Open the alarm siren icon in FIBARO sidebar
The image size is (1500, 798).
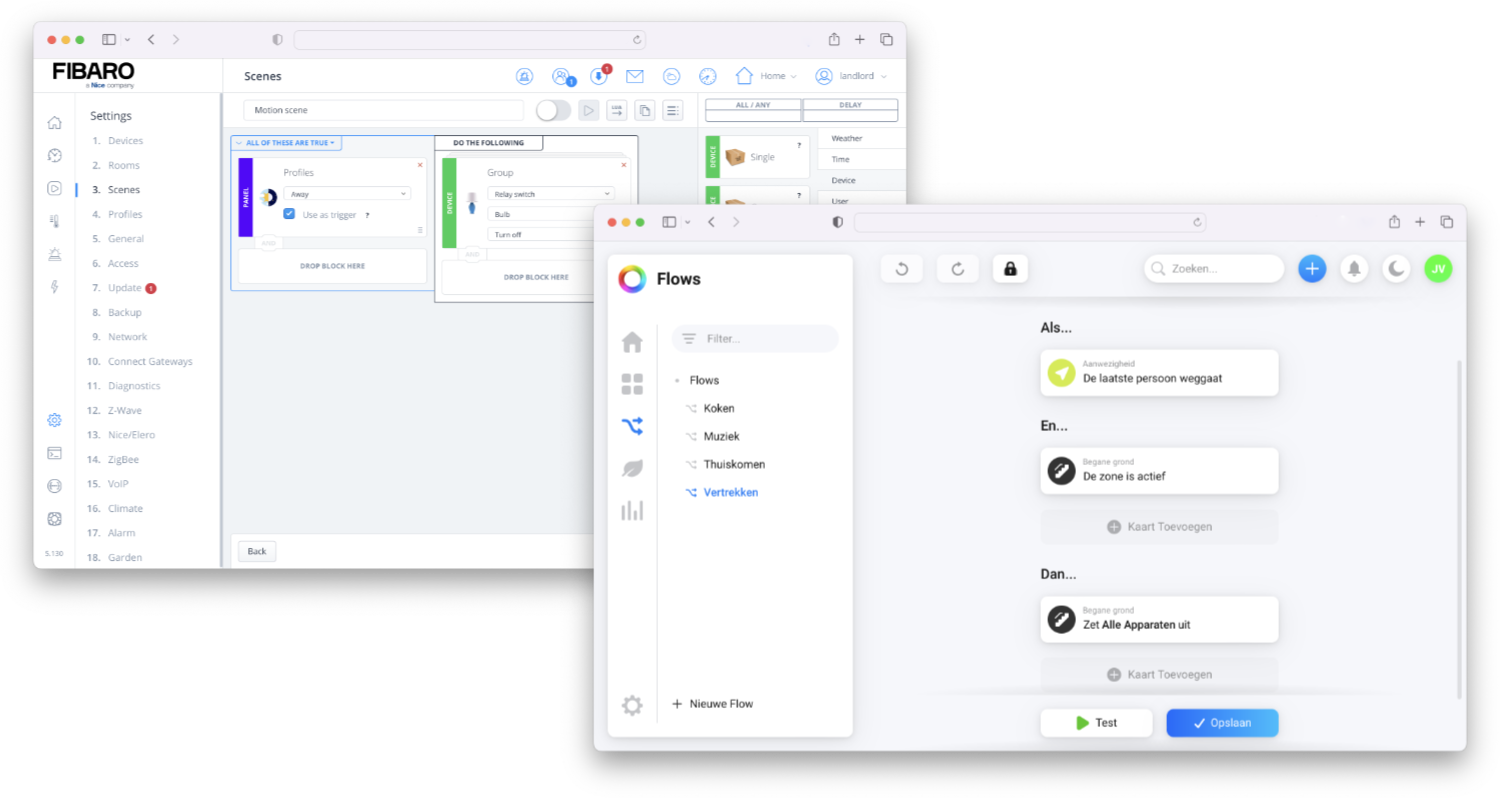coord(54,254)
